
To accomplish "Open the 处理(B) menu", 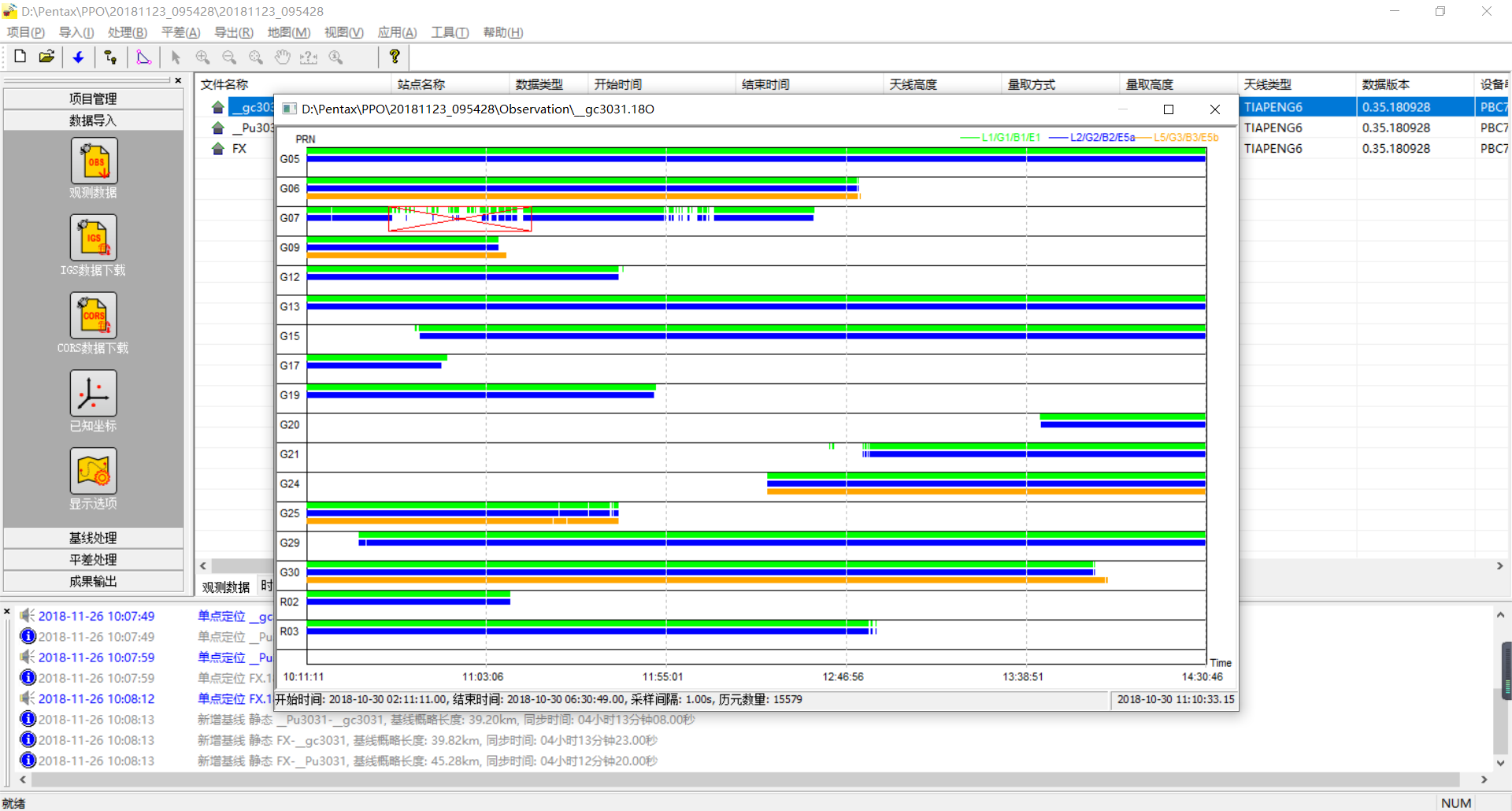I will [x=127, y=32].
